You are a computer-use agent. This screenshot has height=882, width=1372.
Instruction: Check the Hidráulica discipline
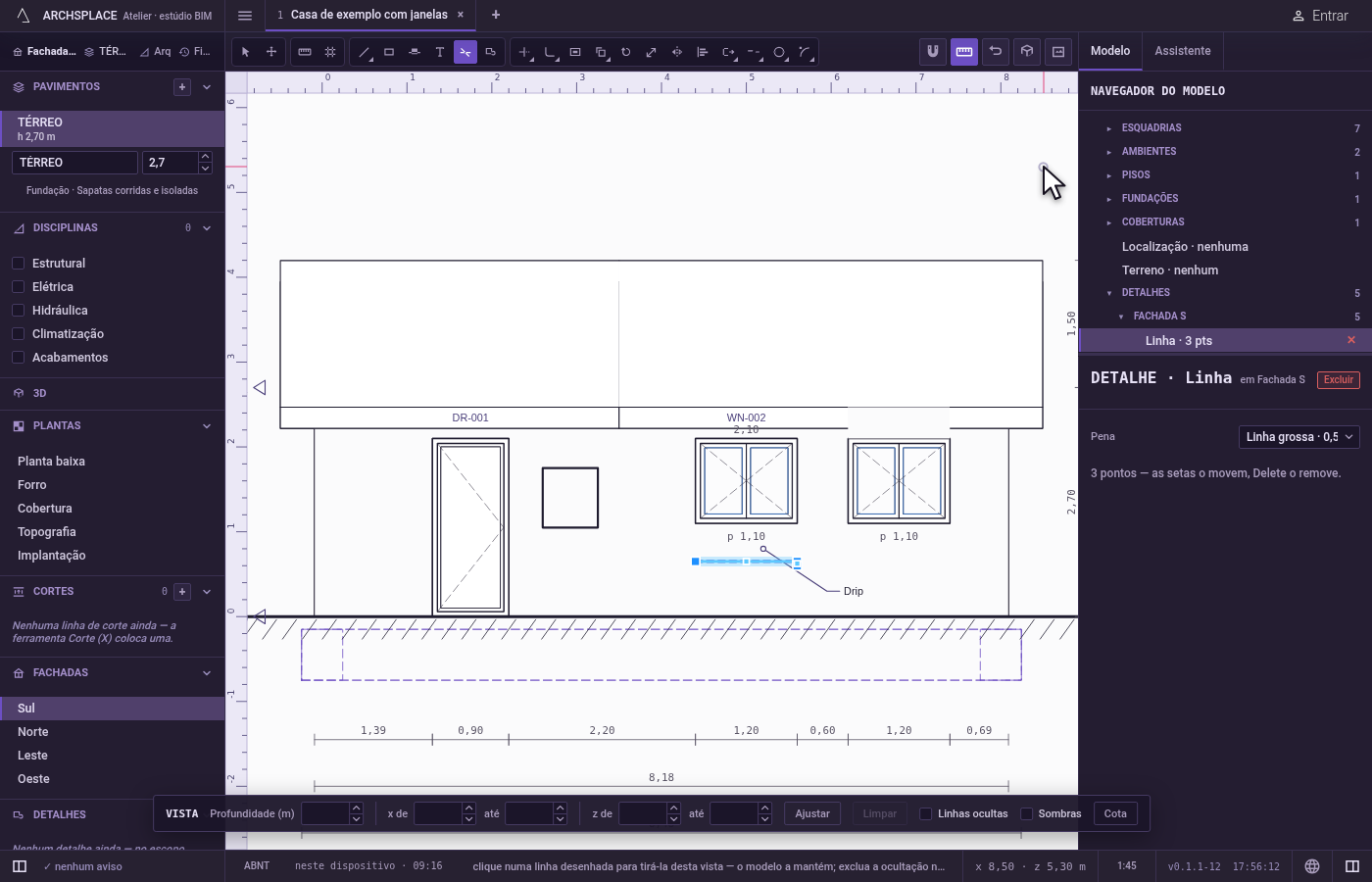[x=18, y=311]
